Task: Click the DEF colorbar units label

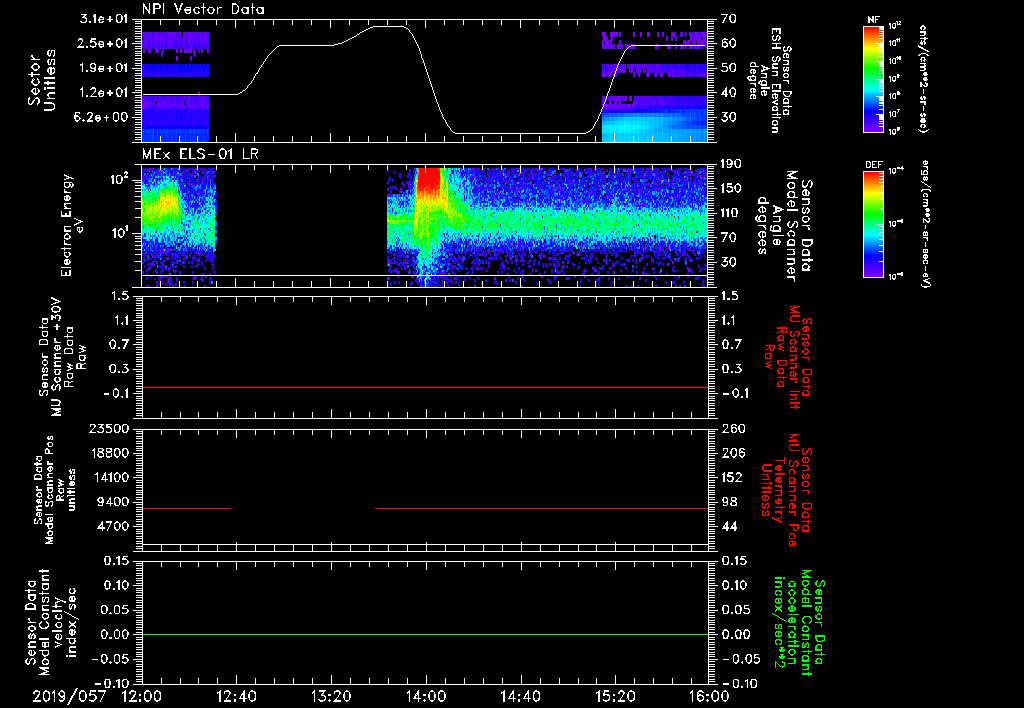Action: (x=925, y=224)
